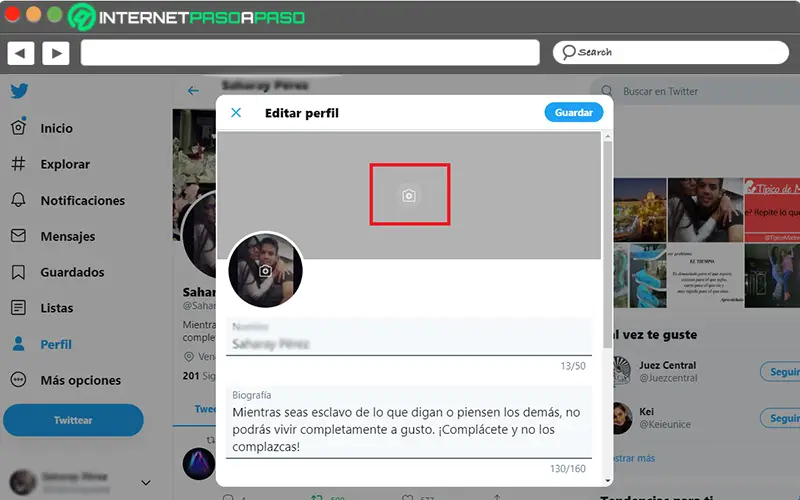Click the Guardados bookmark icon
The width and height of the screenshot is (800, 500).
click(x=18, y=272)
